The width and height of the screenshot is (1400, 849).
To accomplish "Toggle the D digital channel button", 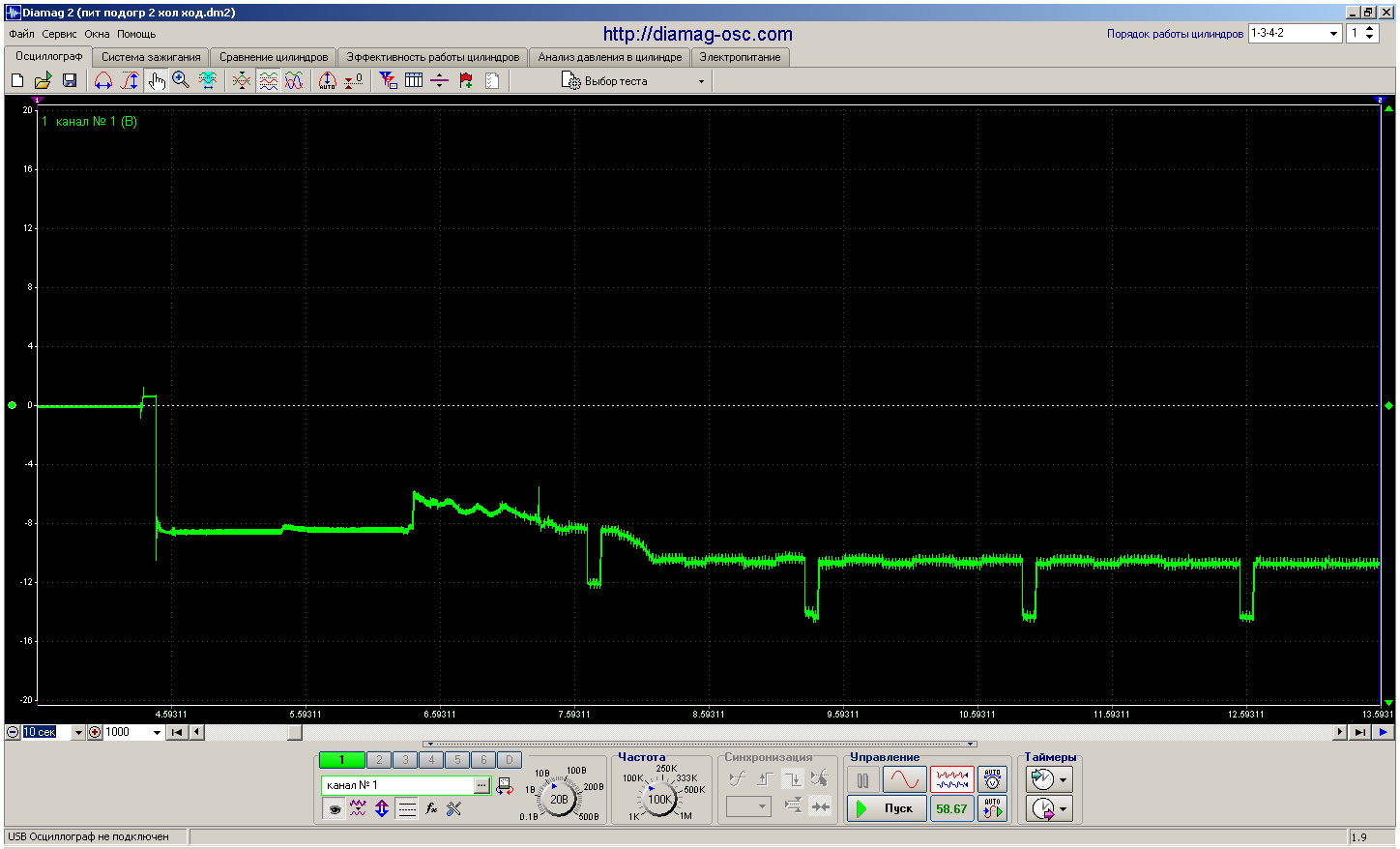I will point(510,760).
